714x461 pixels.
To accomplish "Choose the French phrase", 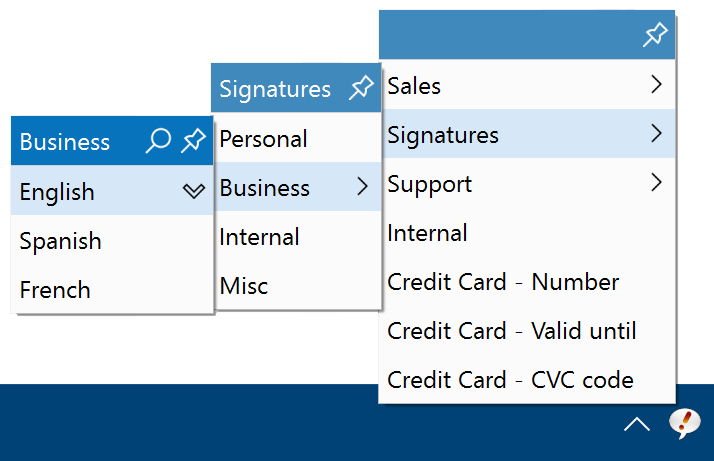I will point(112,289).
